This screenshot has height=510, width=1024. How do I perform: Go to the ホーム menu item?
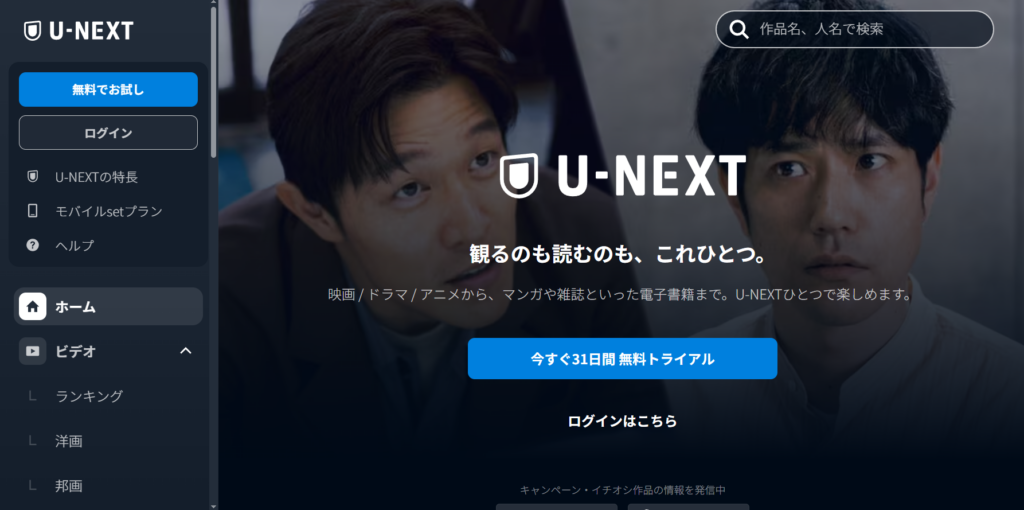click(x=108, y=306)
